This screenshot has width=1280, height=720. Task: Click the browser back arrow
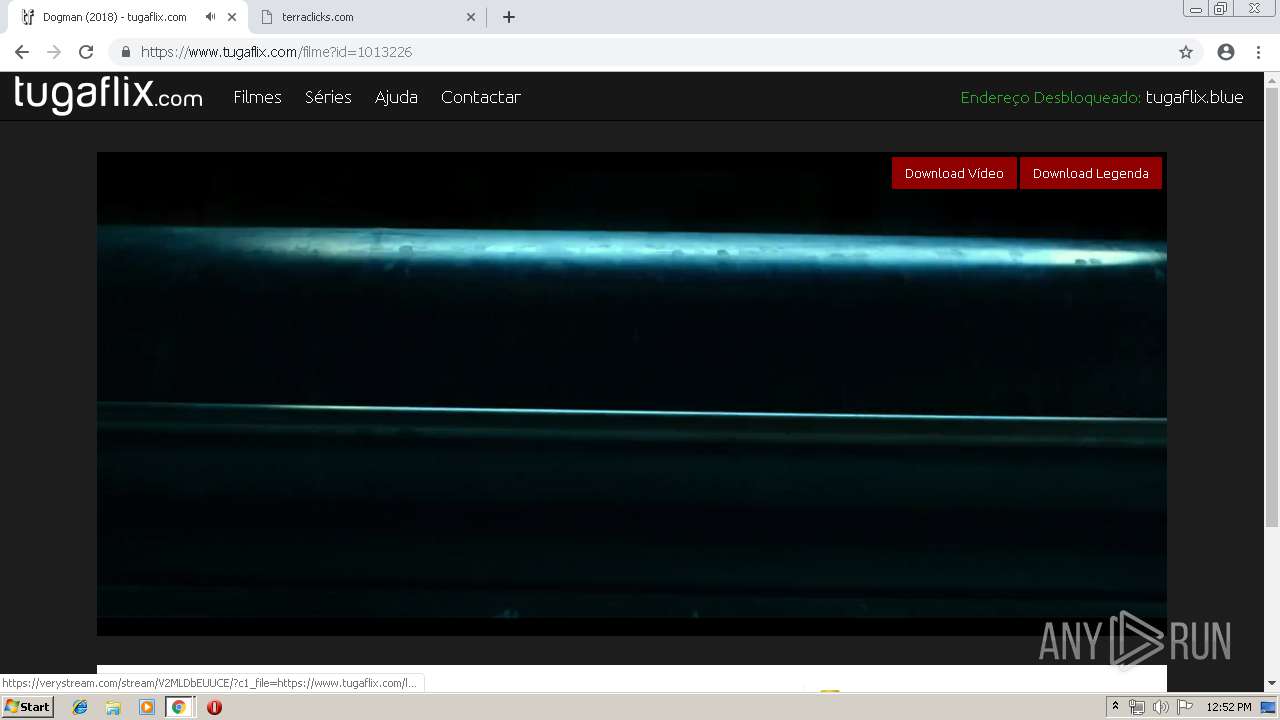22,52
